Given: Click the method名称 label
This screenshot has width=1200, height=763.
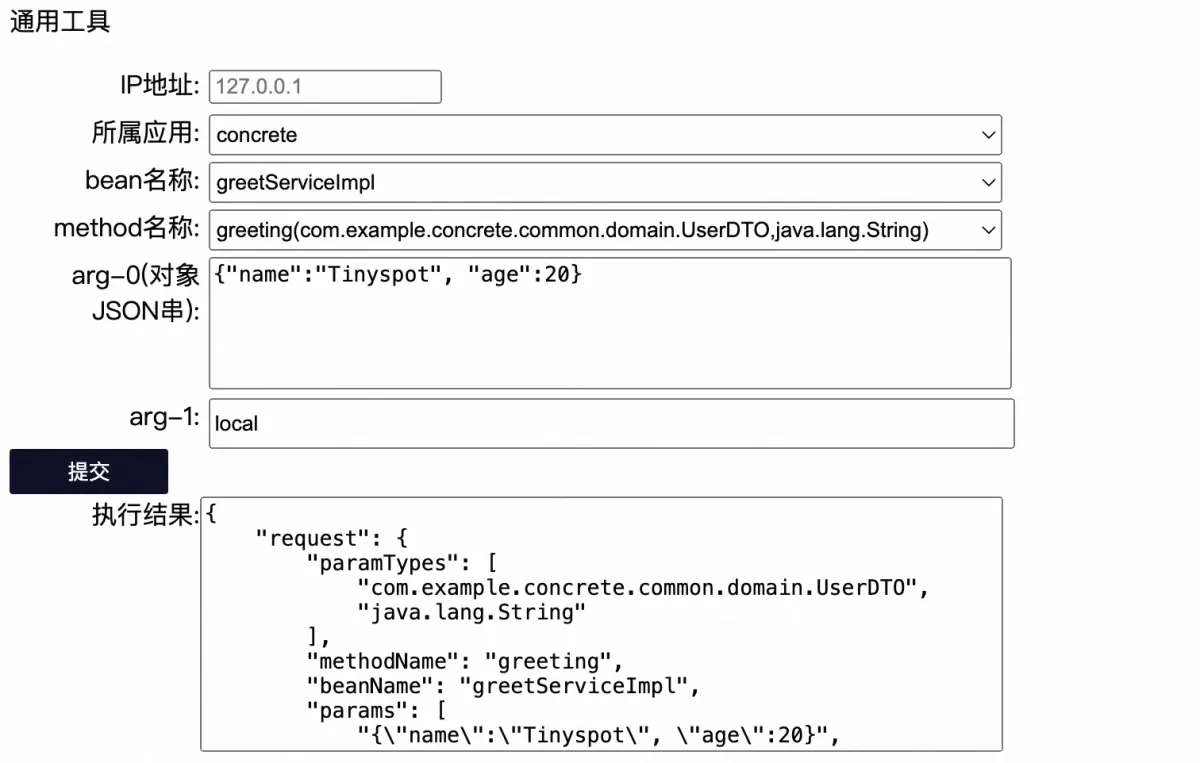Looking at the screenshot, I should 127,229.
